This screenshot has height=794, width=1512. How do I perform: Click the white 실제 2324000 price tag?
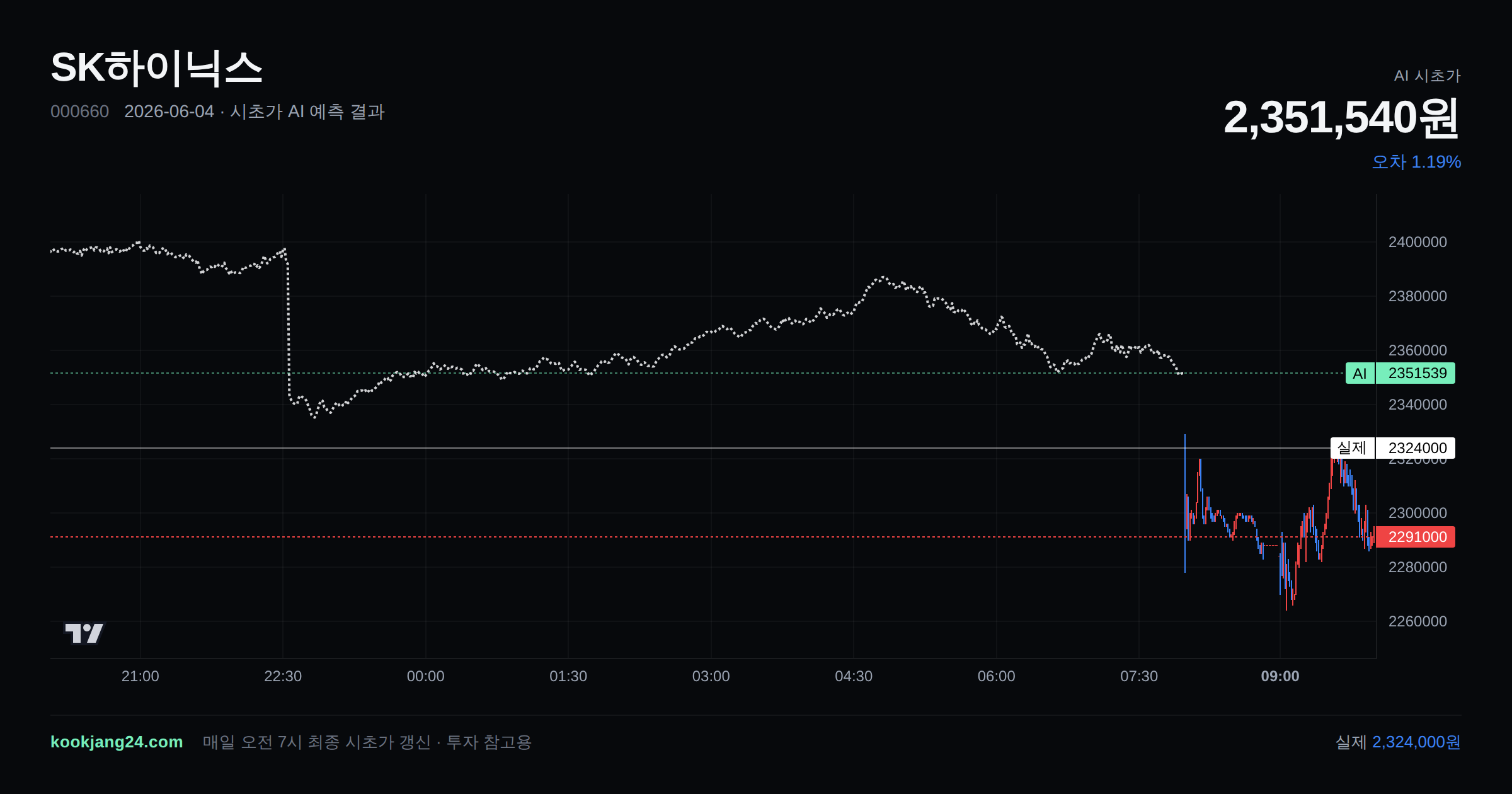click(x=1392, y=448)
